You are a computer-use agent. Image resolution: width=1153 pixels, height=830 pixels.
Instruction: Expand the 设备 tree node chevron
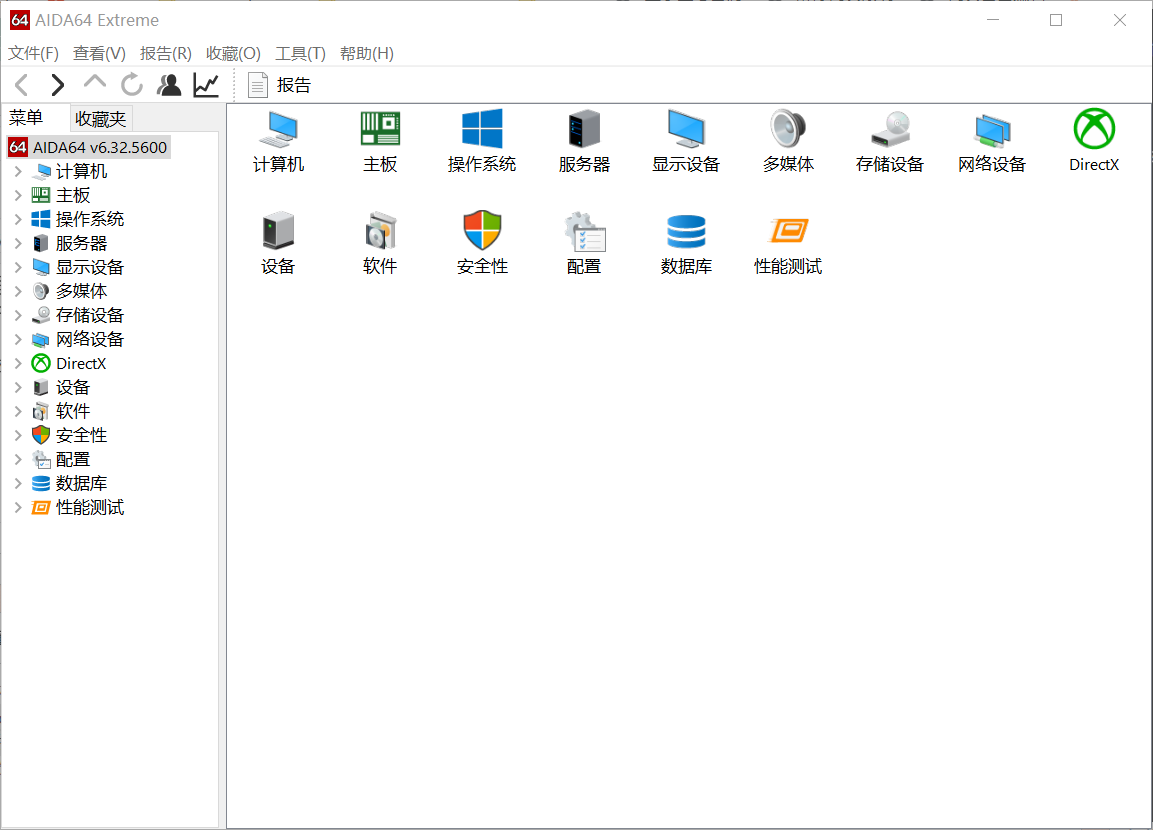18,387
